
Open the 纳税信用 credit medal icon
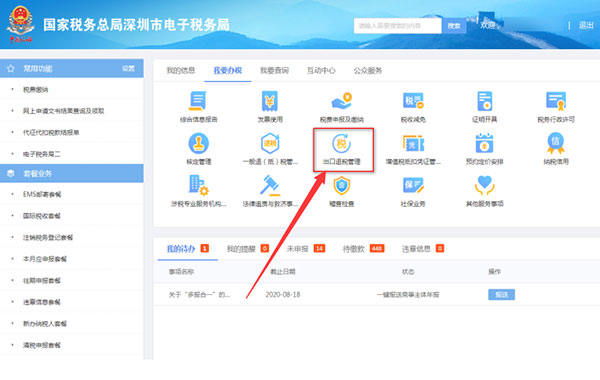[x=556, y=144]
